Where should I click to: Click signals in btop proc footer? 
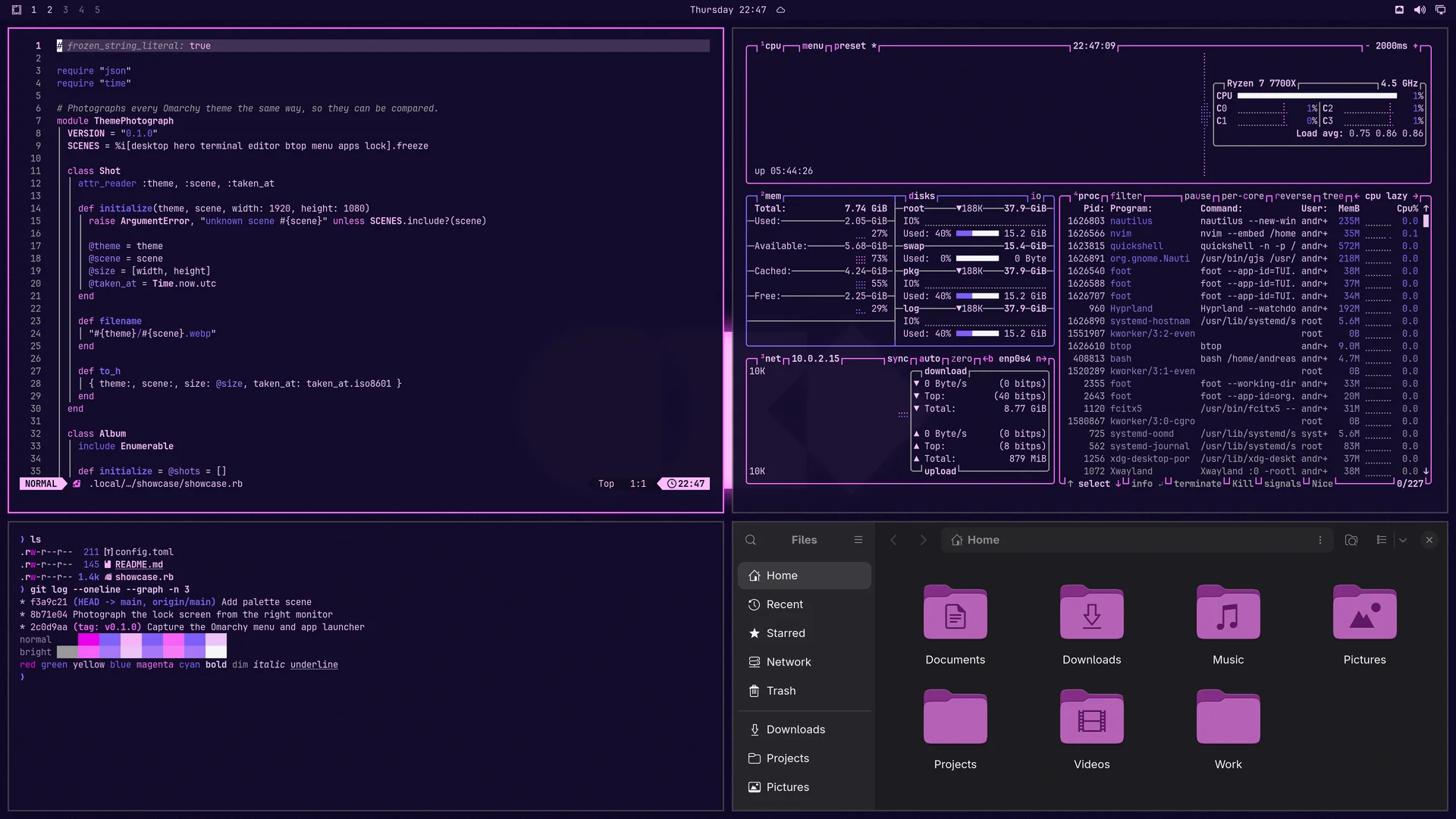click(1282, 484)
